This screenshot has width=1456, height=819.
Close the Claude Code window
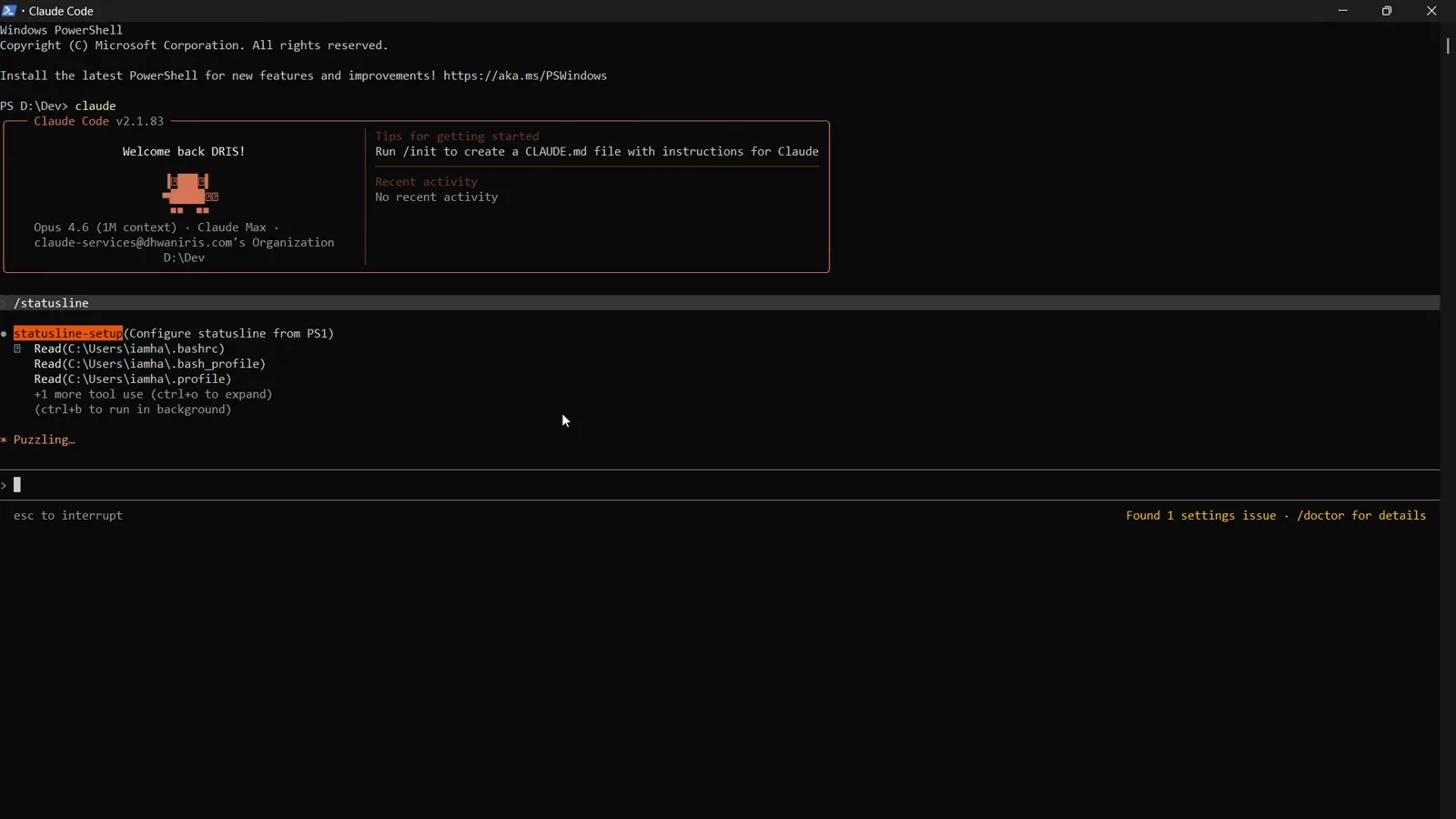pyautogui.click(x=1431, y=11)
